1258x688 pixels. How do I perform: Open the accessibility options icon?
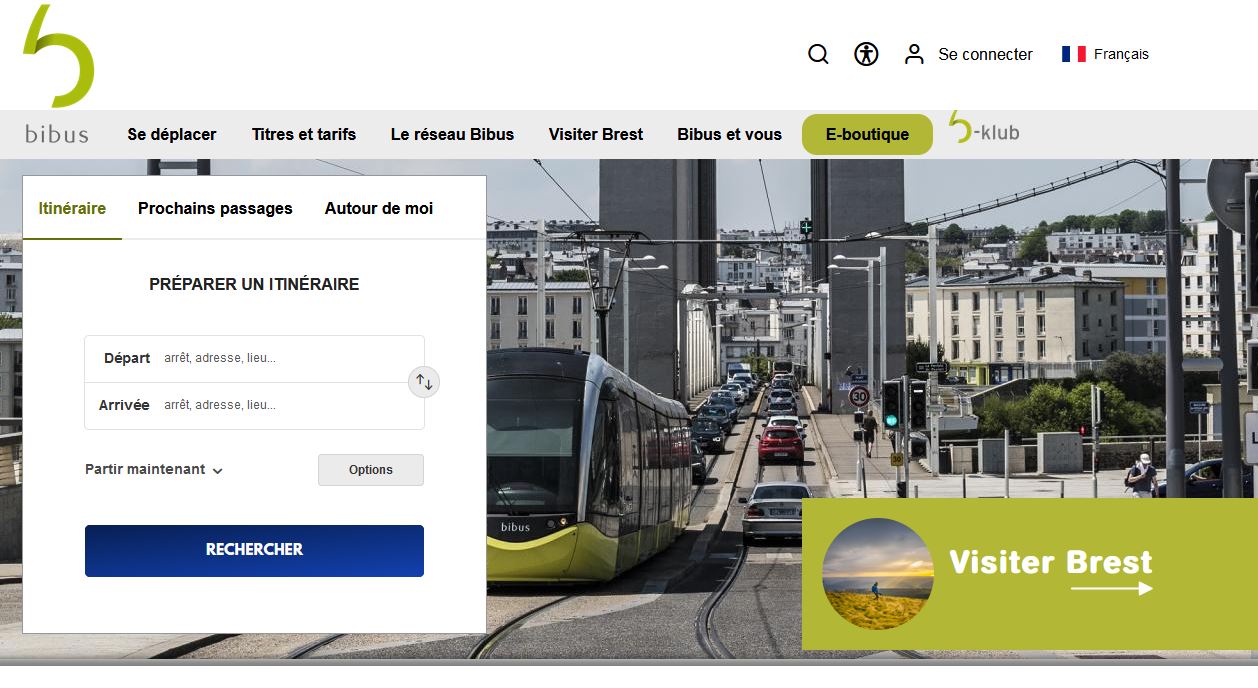866,54
